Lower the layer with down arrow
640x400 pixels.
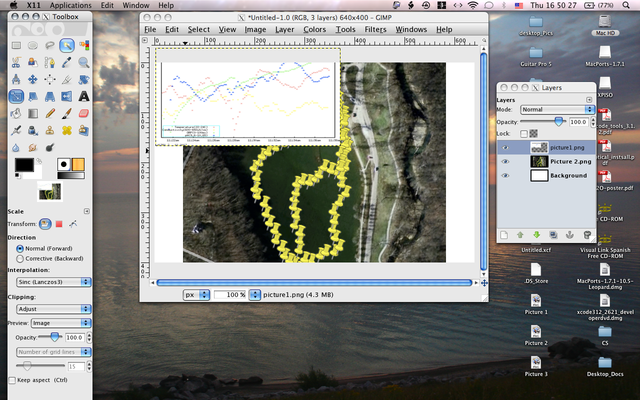(536, 235)
